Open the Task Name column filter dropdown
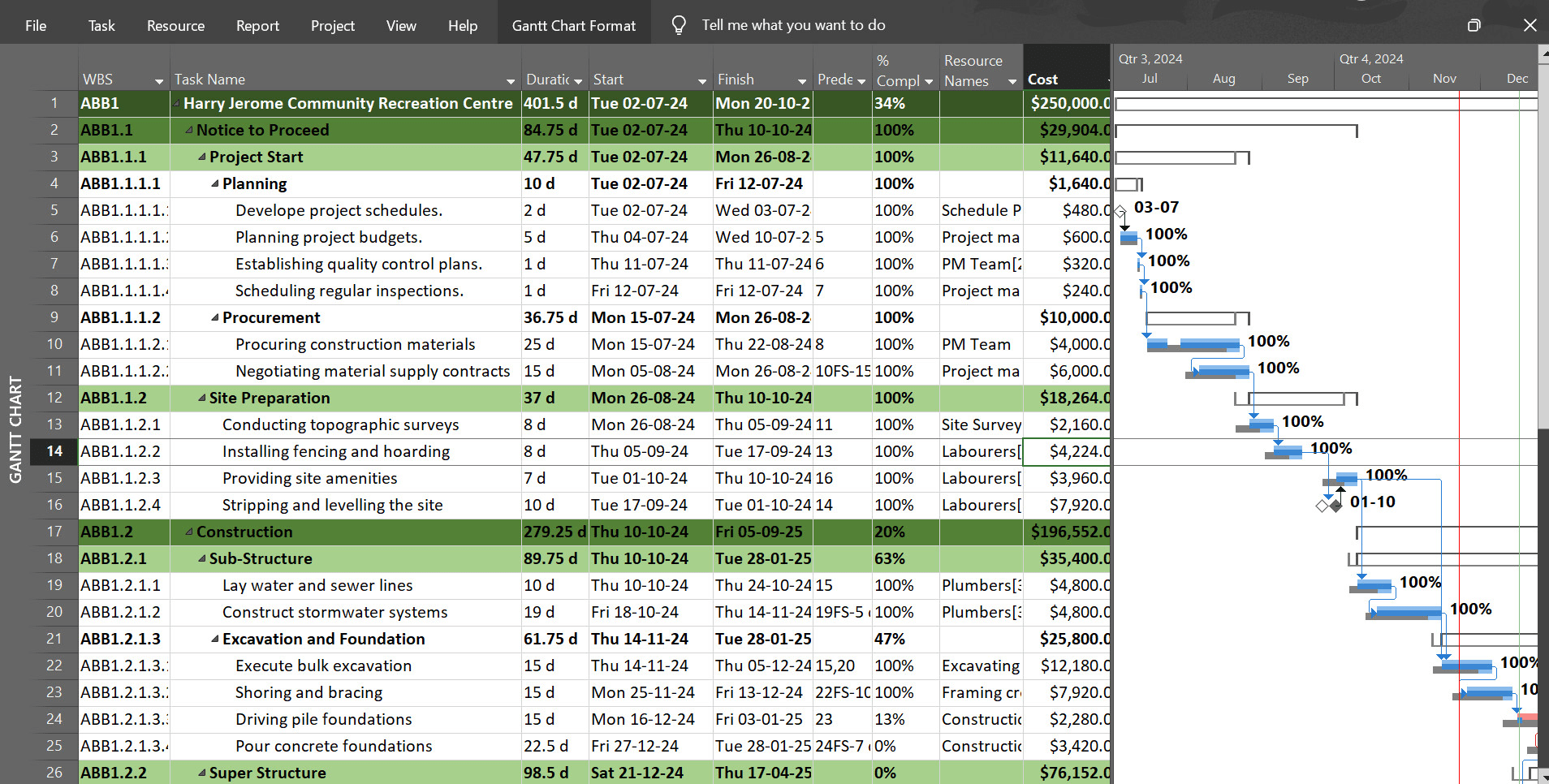This screenshot has height=784, width=1549. coord(511,80)
